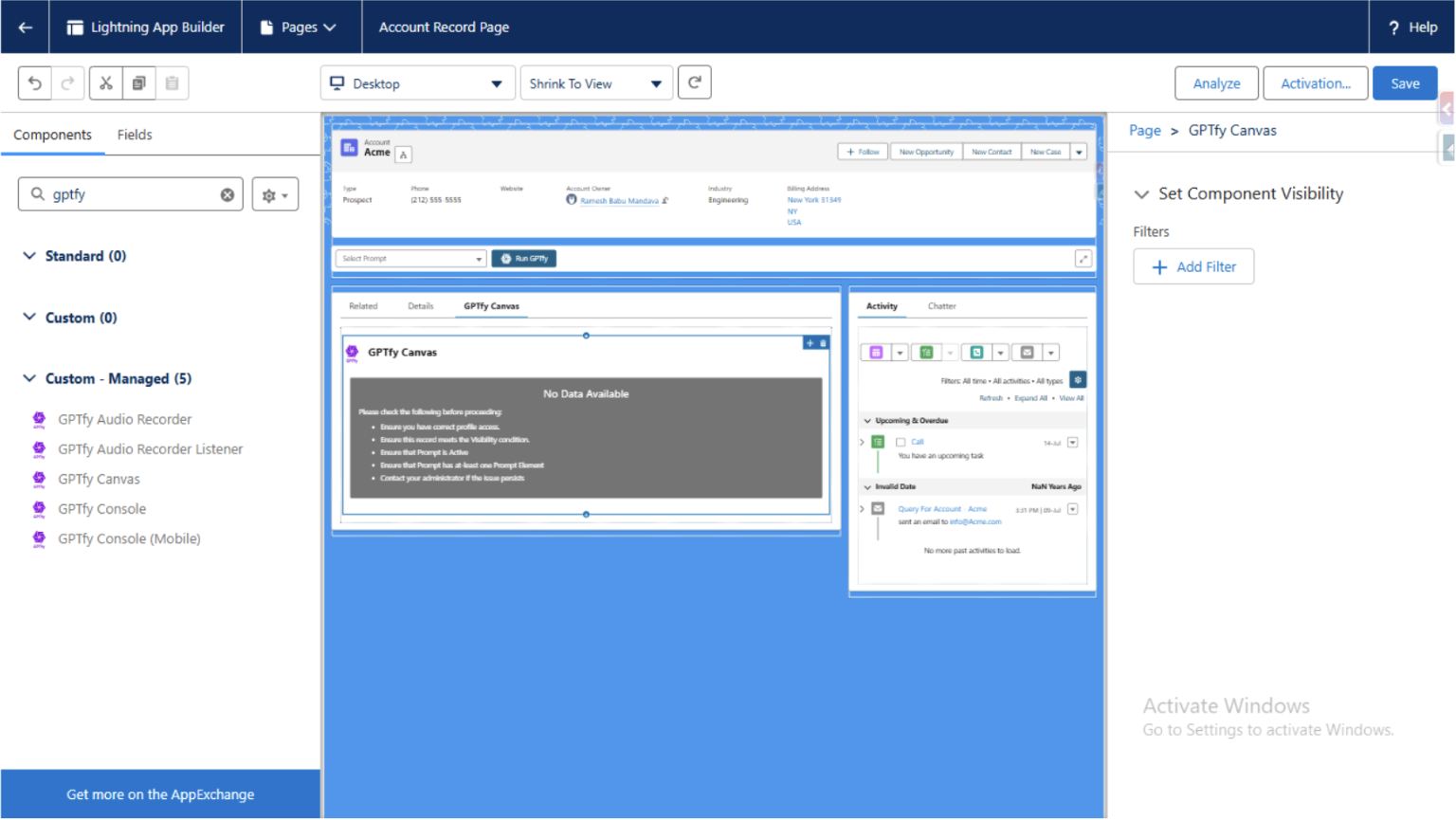The height and width of the screenshot is (821, 1456).
Task: Delete the GPTfy Canvas component
Action: tap(823, 343)
